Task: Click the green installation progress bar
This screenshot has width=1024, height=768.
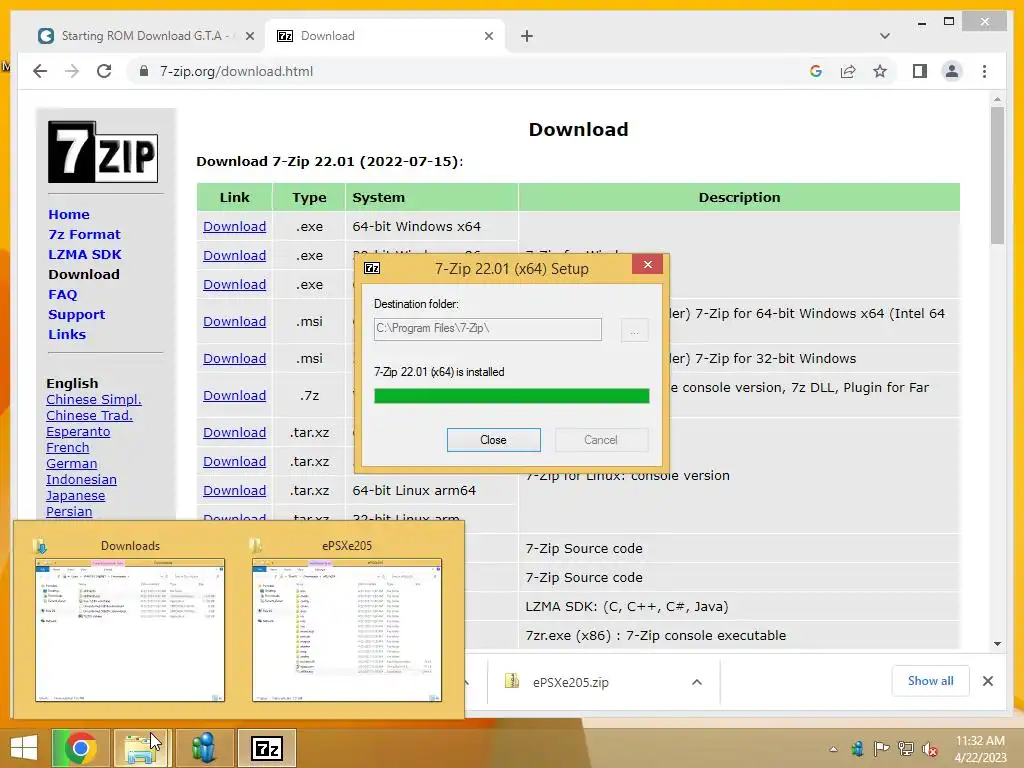Action: click(511, 396)
